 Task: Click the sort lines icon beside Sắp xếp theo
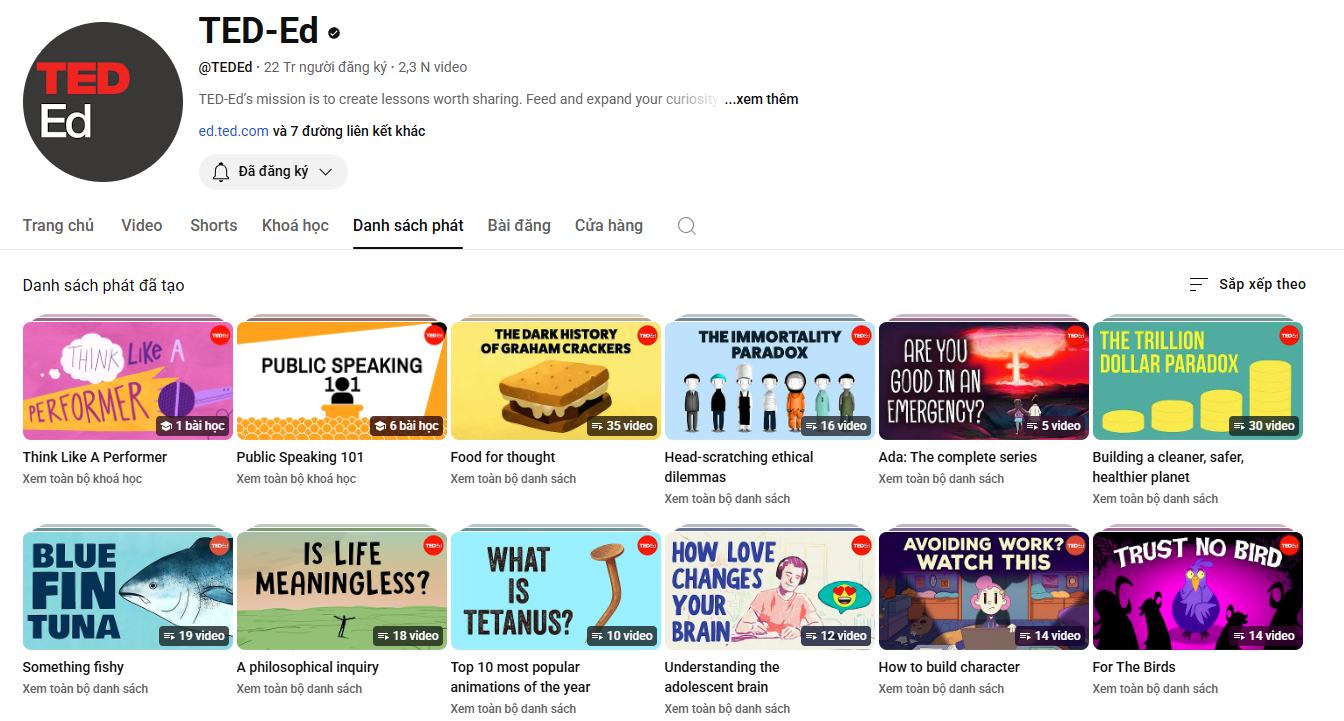(1198, 285)
